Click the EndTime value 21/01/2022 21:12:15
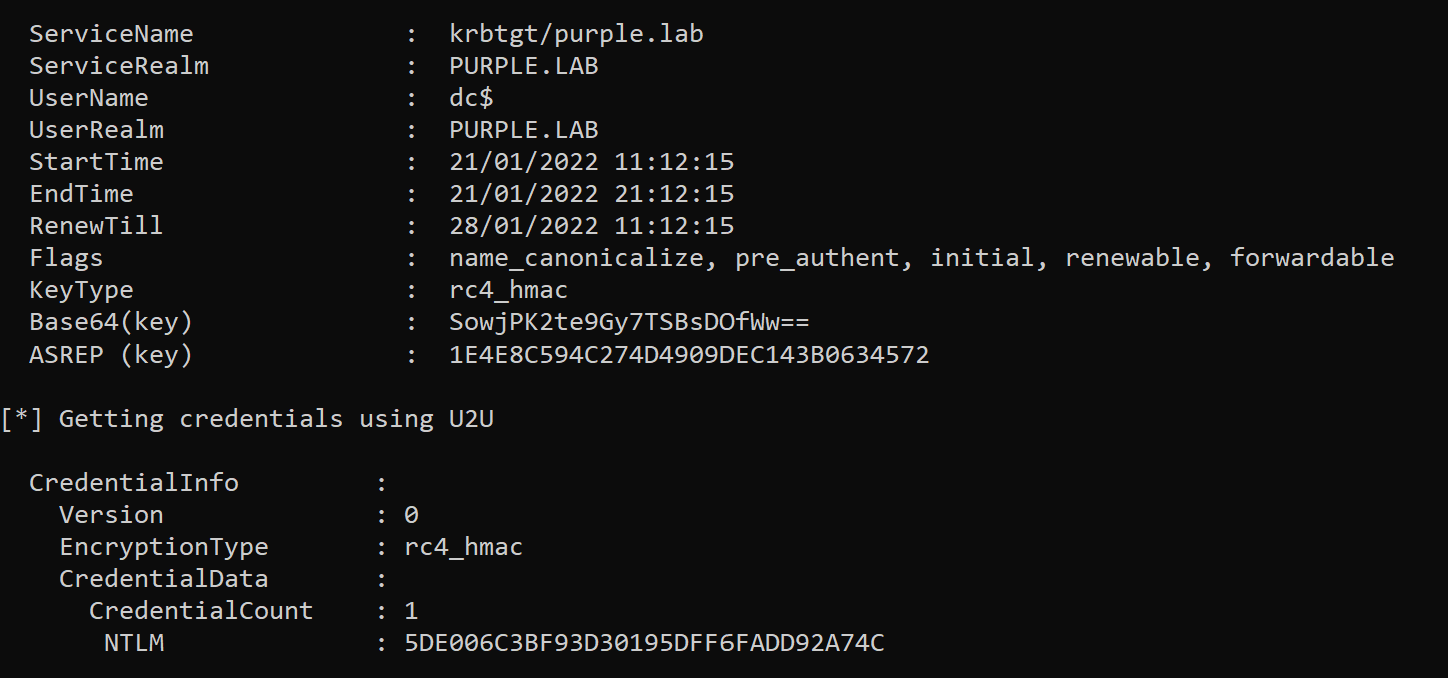 tap(591, 194)
